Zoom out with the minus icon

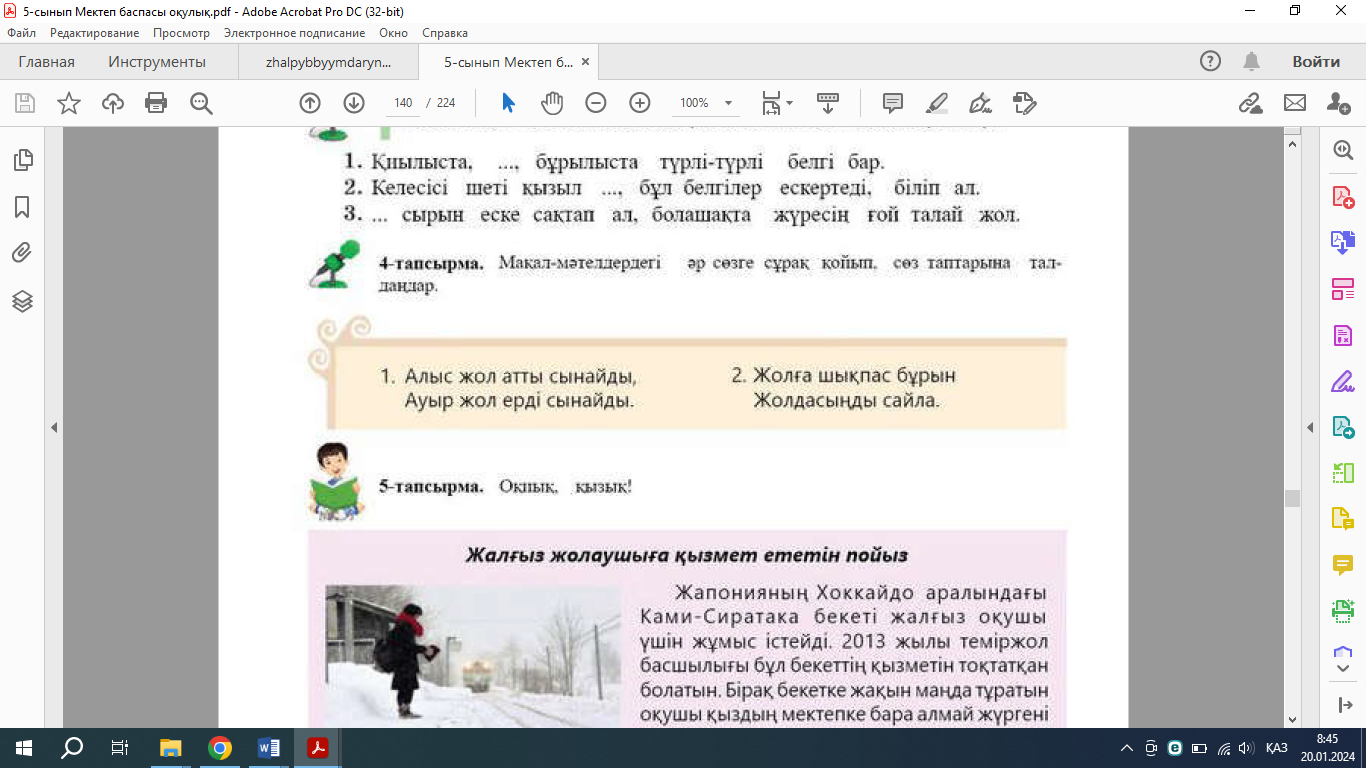click(596, 103)
